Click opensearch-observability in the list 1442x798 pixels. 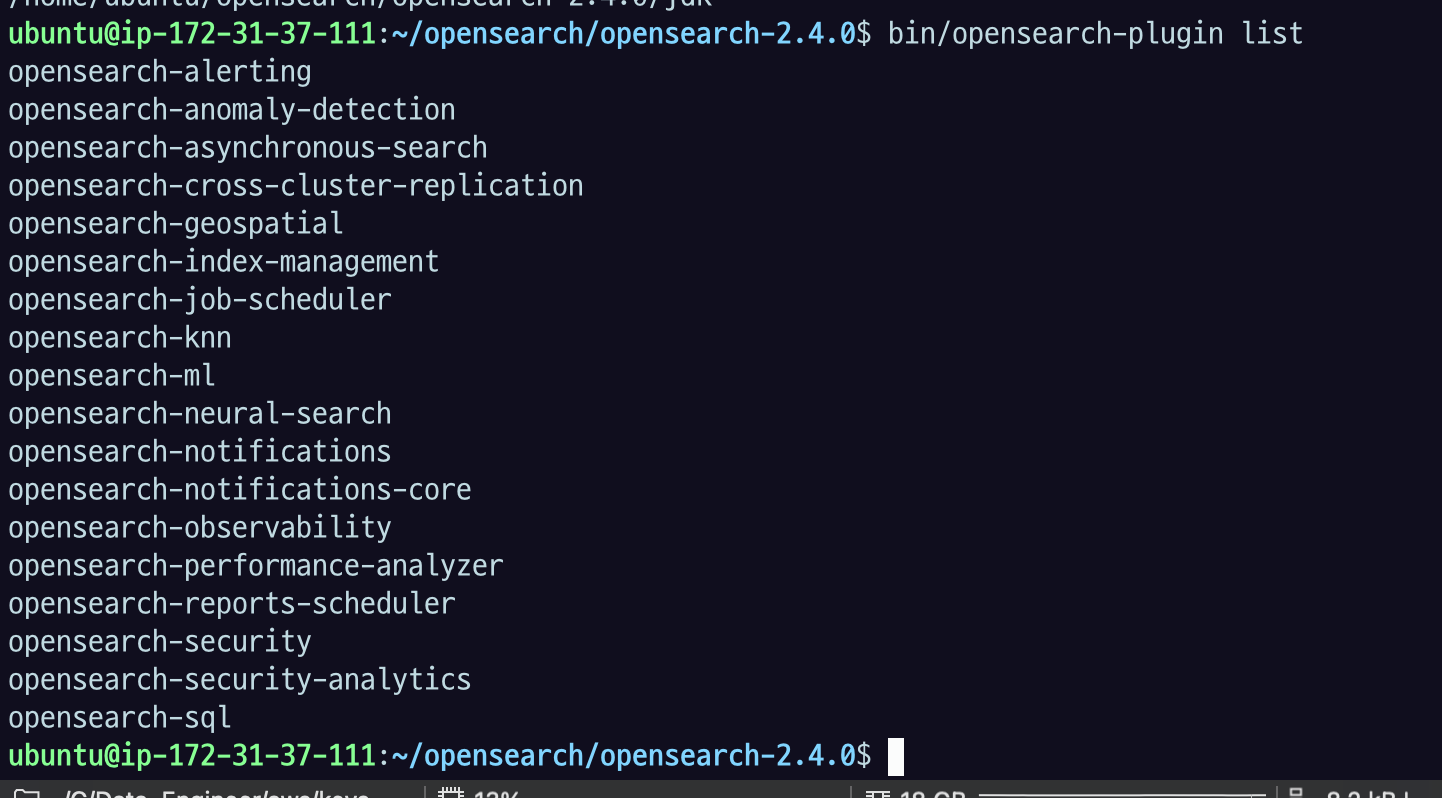[x=200, y=528]
